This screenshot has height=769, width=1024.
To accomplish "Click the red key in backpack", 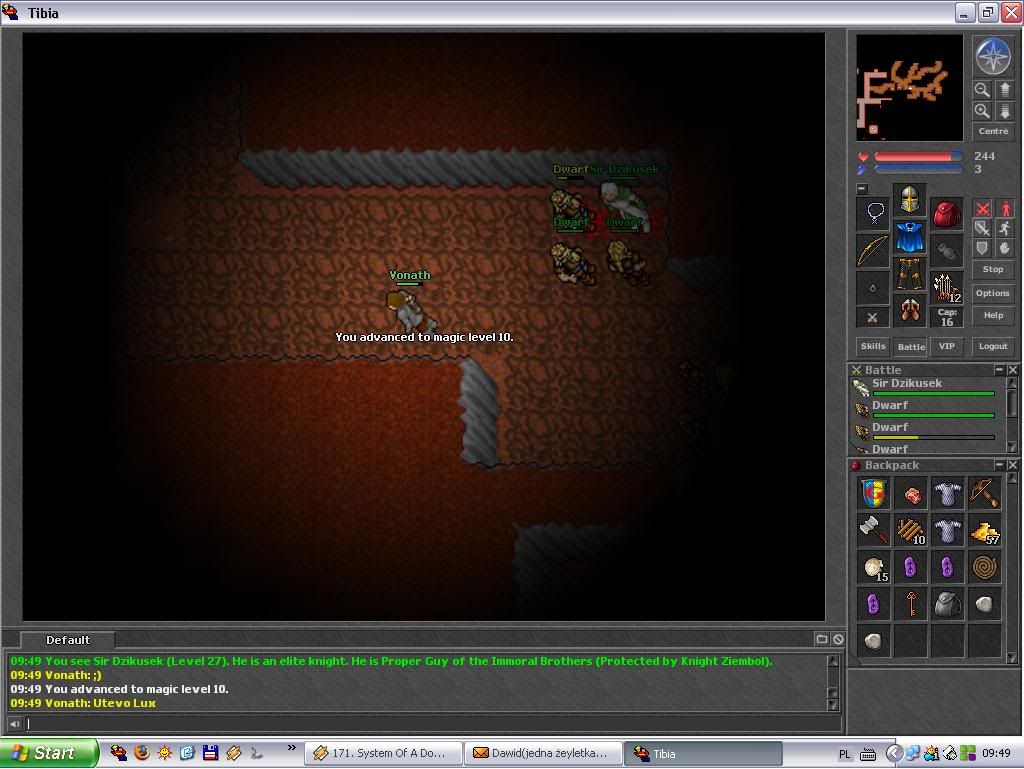I will [x=910, y=604].
